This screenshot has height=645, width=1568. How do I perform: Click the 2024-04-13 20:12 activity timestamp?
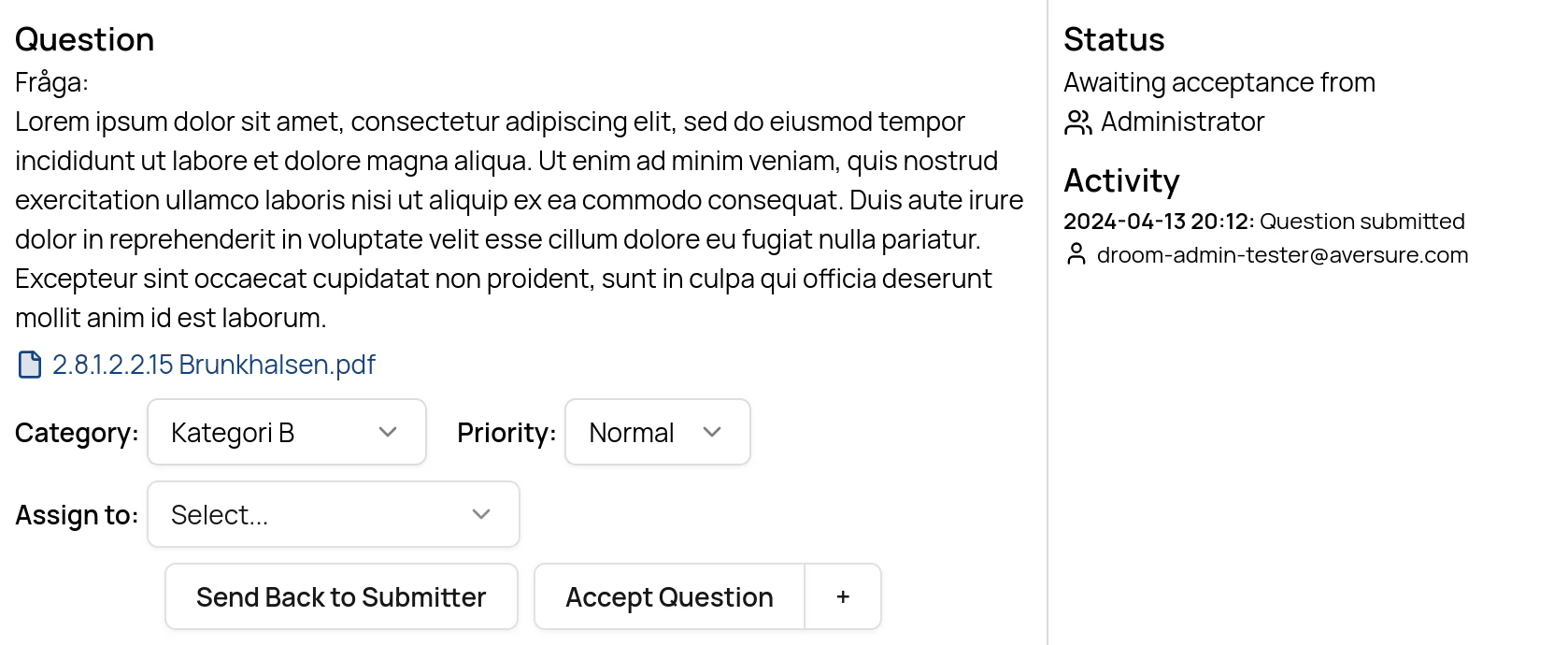[1158, 222]
